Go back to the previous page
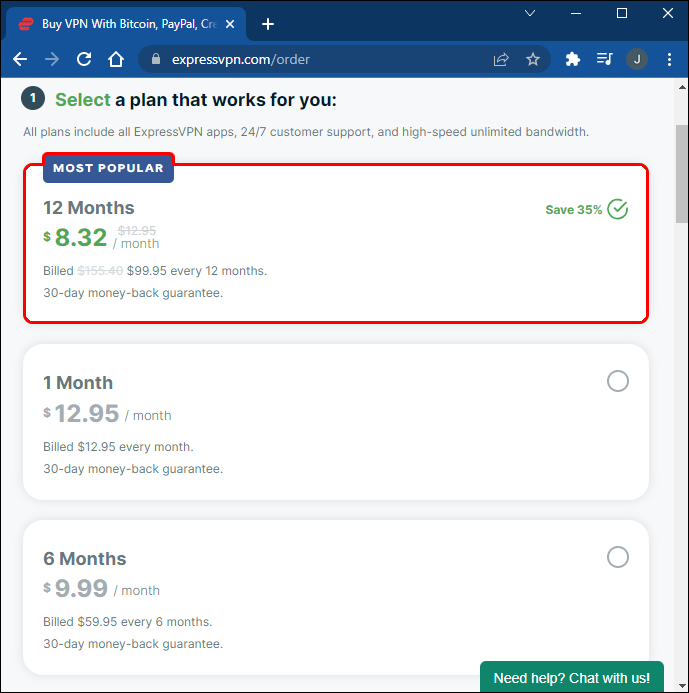Screen dimensions: 689x693 pos(20,59)
